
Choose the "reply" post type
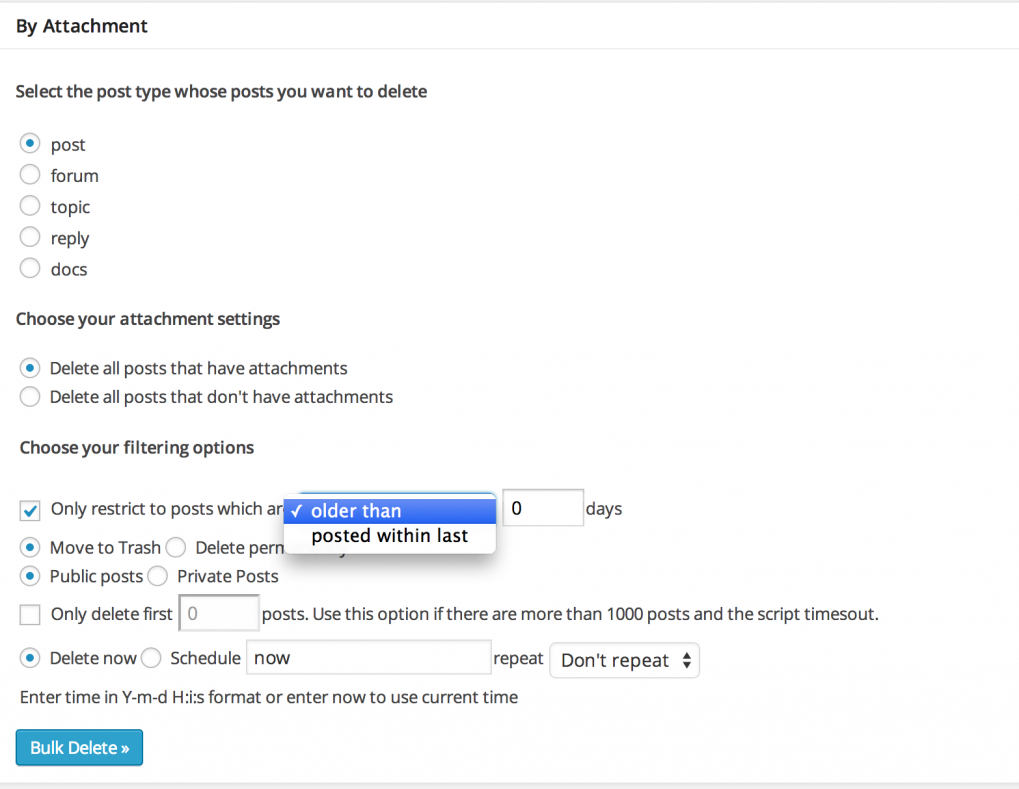click(x=29, y=238)
